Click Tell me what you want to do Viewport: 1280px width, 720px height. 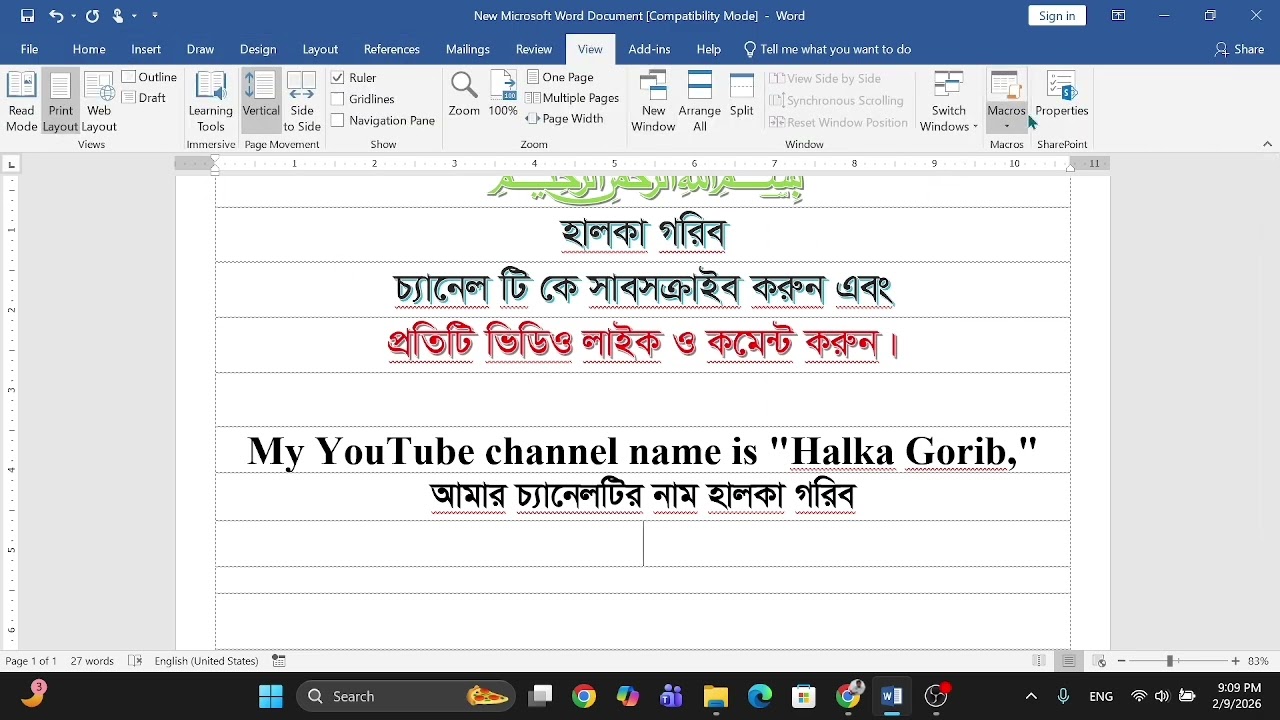click(827, 49)
